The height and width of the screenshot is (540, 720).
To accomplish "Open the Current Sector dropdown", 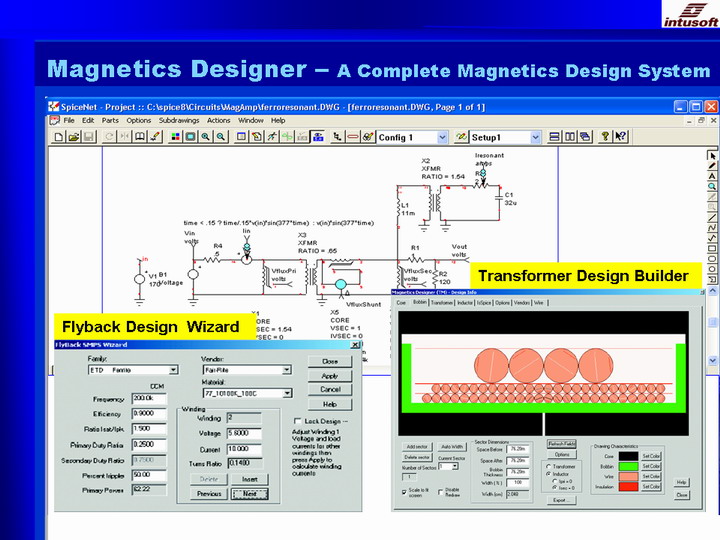I will 455,466.
